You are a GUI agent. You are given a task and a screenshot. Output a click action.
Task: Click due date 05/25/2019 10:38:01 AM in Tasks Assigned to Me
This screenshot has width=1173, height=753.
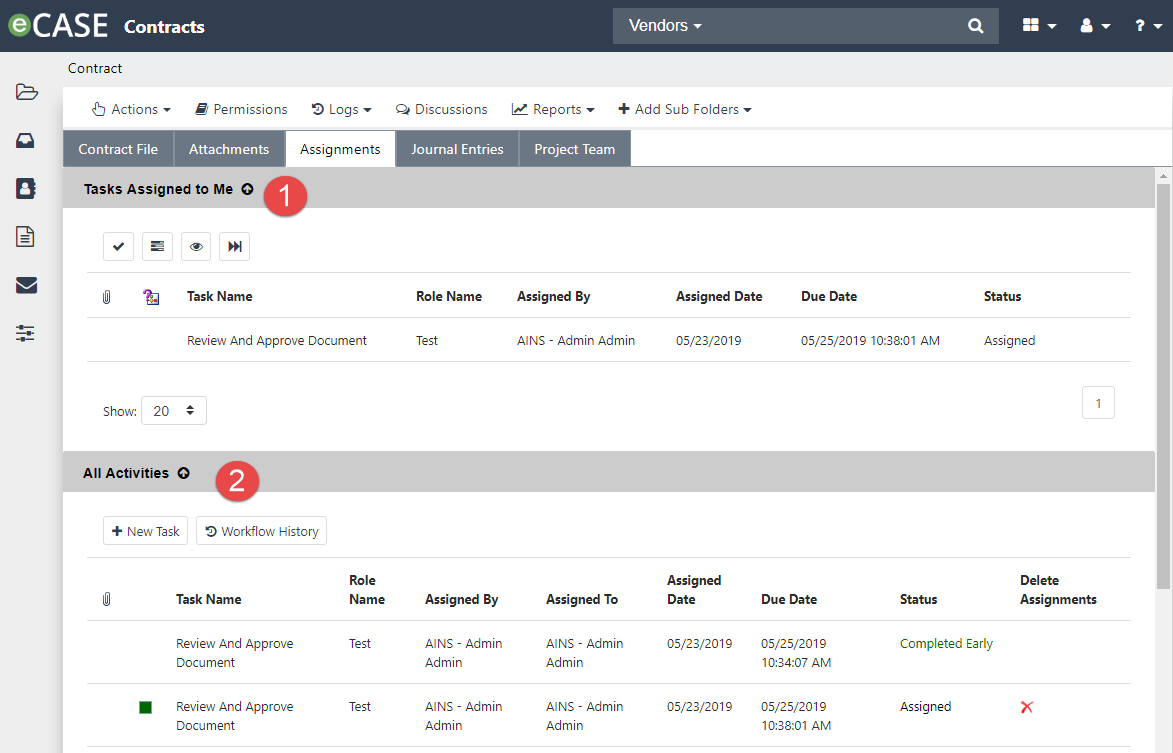pyautogui.click(x=870, y=341)
